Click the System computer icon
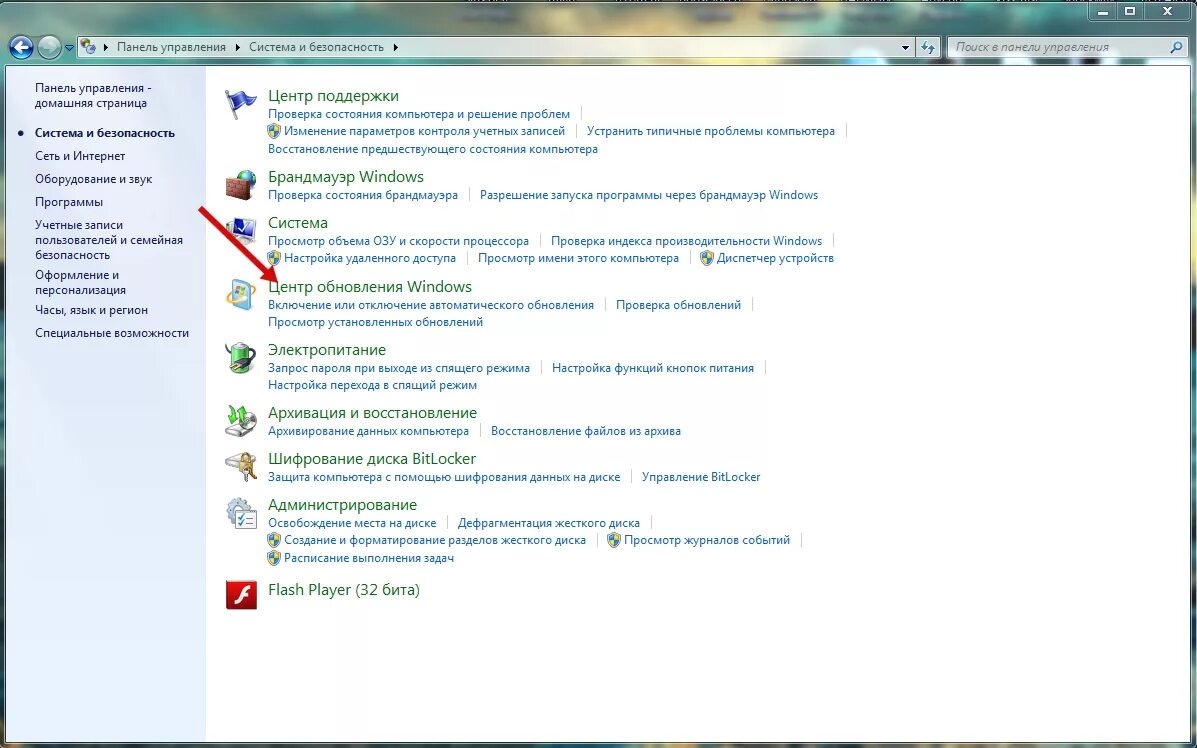Viewport: 1197px width, 748px height. pyautogui.click(x=241, y=231)
